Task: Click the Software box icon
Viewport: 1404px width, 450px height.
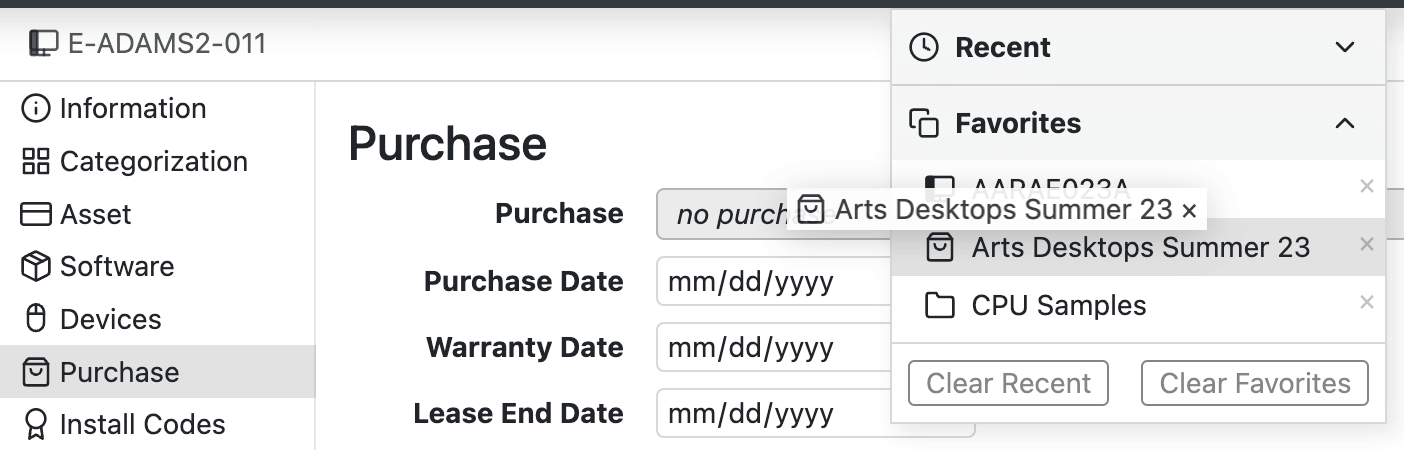Action: 36,267
